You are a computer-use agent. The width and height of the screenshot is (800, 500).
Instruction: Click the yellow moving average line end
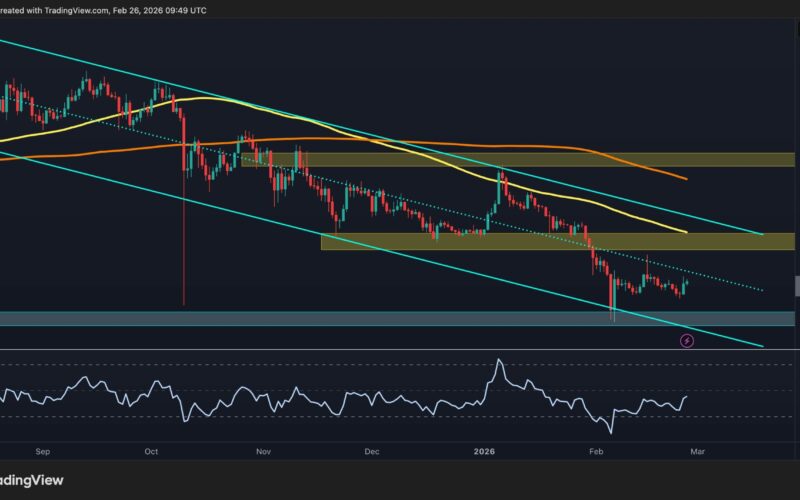click(x=686, y=232)
